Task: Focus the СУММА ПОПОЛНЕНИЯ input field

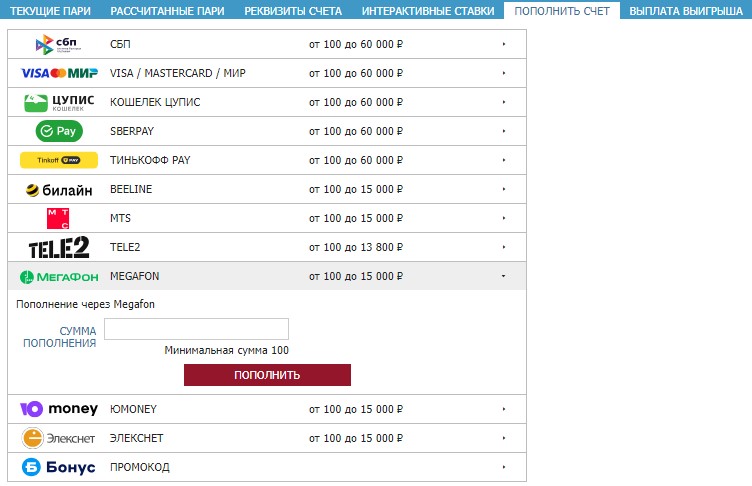Action: point(197,329)
